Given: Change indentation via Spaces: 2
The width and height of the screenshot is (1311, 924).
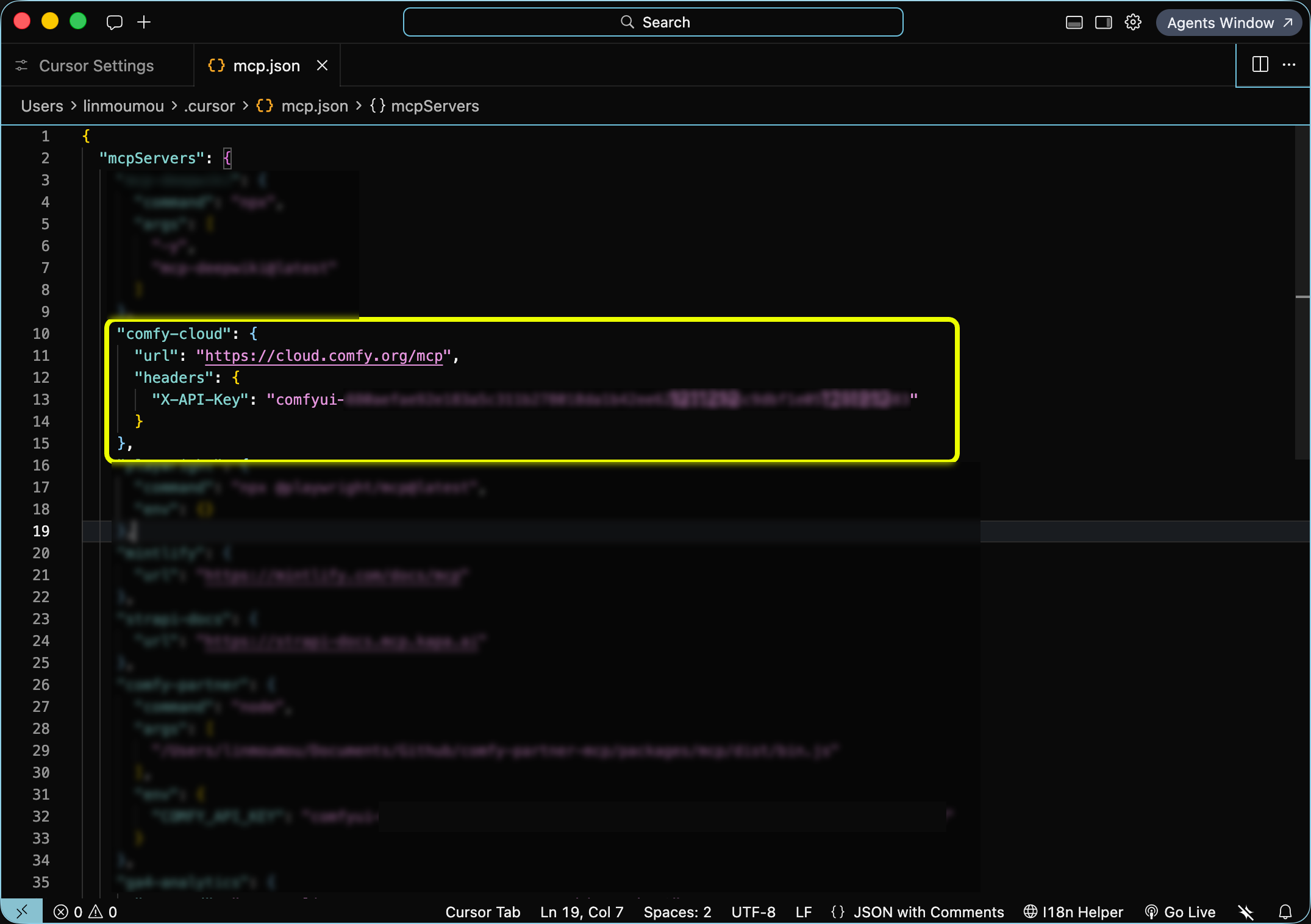Looking at the screenshot, I should click(x=677, y=912).
